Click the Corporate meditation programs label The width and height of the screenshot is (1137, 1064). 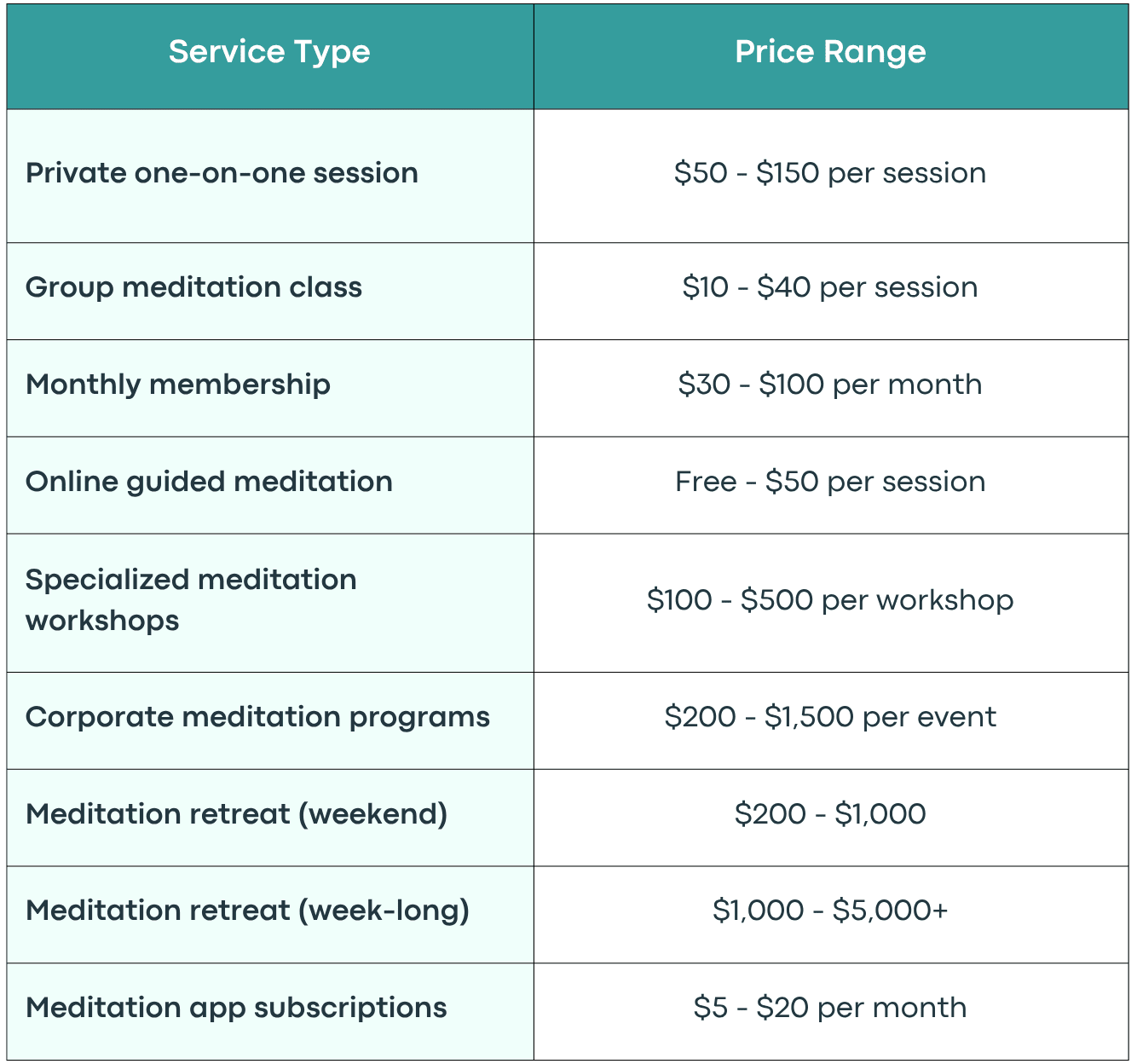[x=257, y=717]
